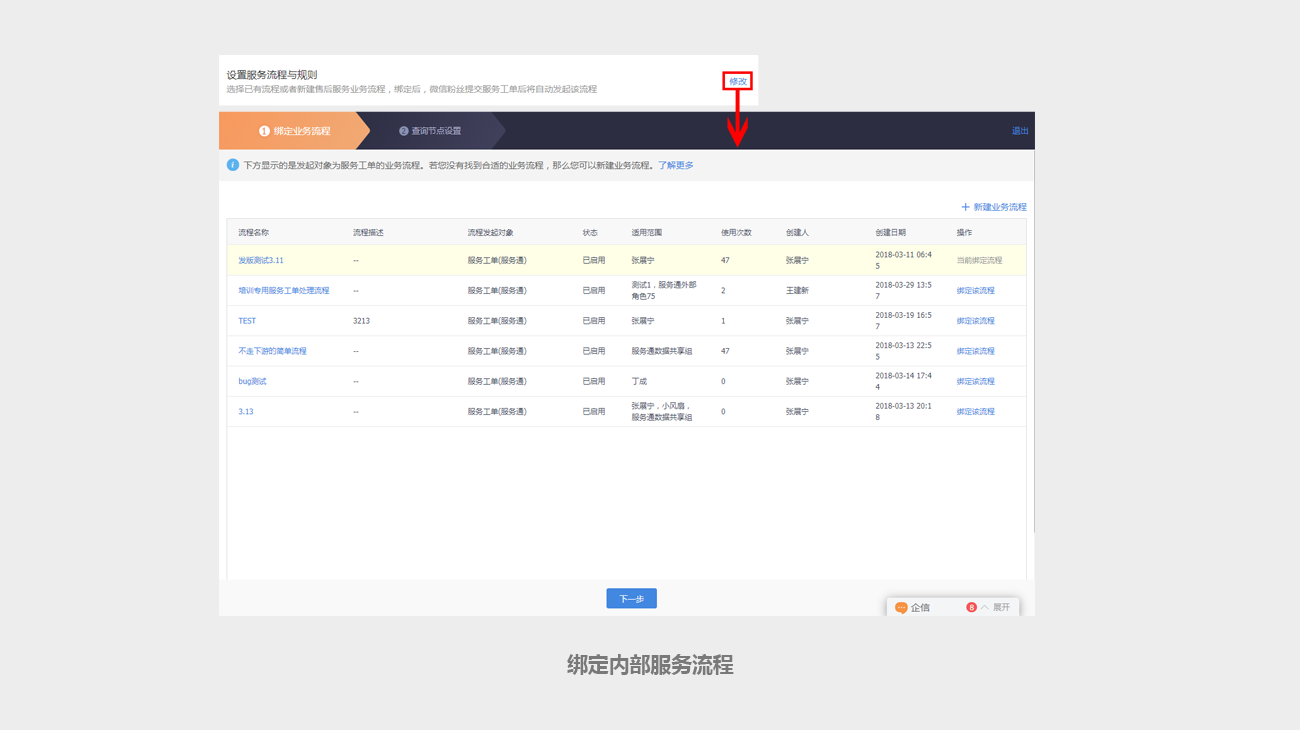Open the 了解更多 link
The height and width of the screenshot is (730, 1300).
(675, 165)
